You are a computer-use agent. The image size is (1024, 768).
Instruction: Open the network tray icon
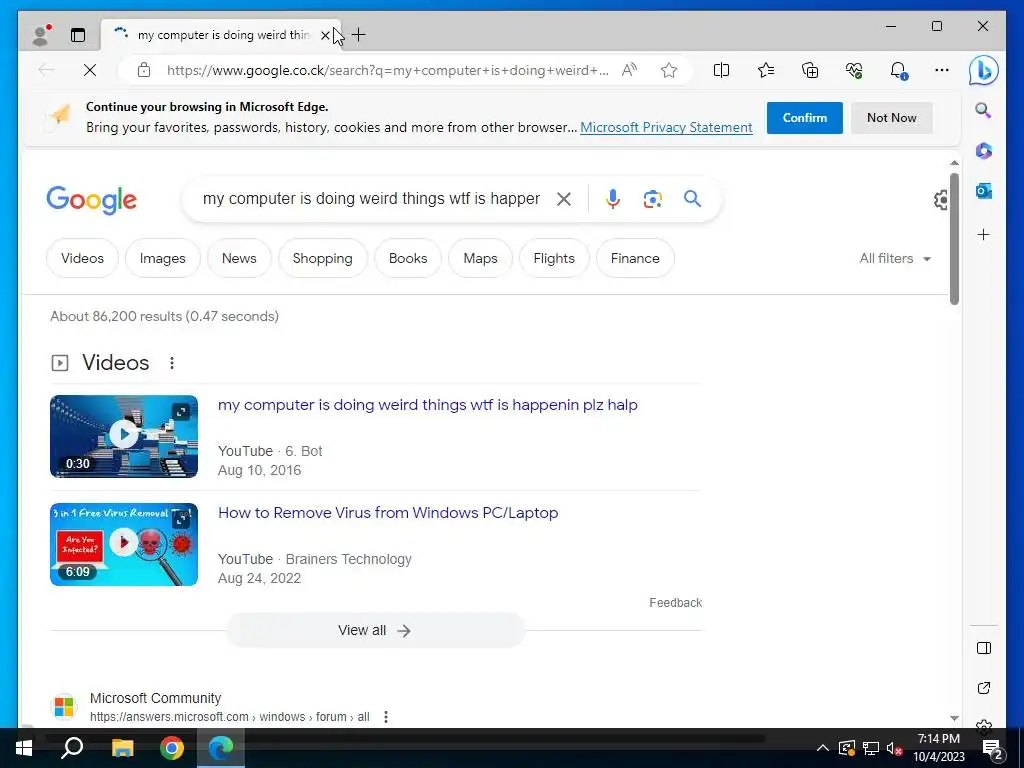[x=871, y=748]
